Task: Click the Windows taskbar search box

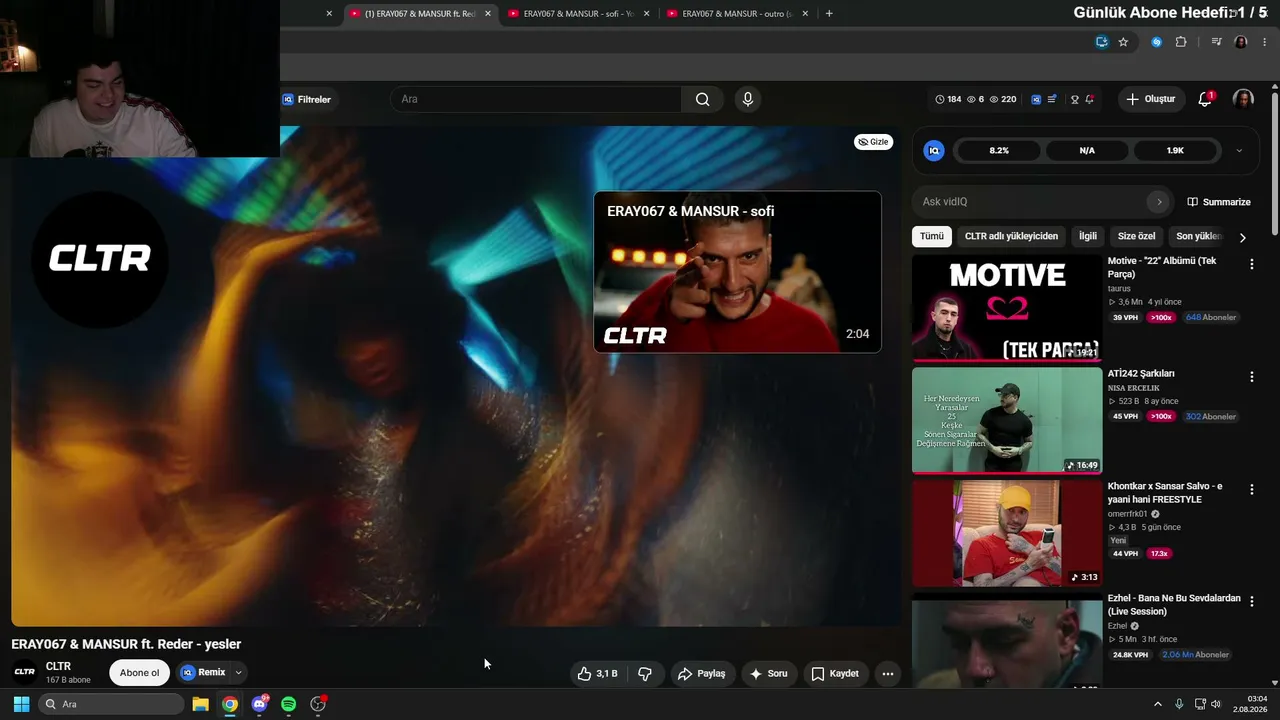Action: 111,704
